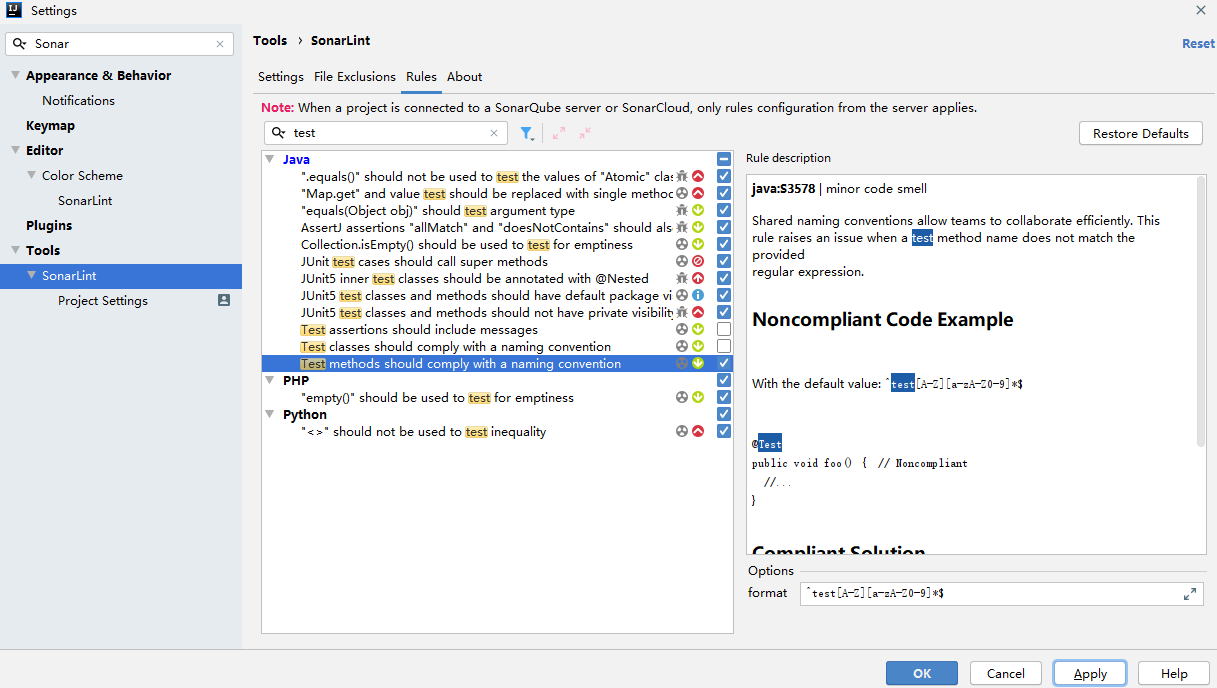Viewport: 1217px width, 688px height.
Task: Click the major severity icon on 'Map.get' row
Action: pyautogui.click(x=698, y=193)
